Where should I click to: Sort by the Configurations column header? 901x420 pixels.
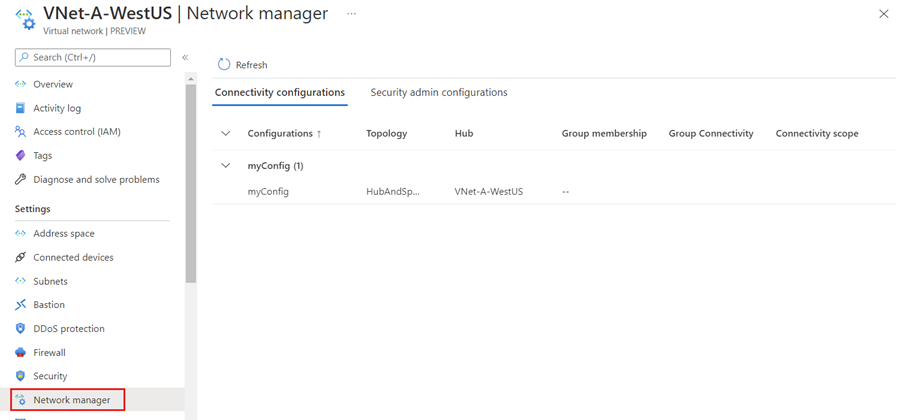pos(284,133)
